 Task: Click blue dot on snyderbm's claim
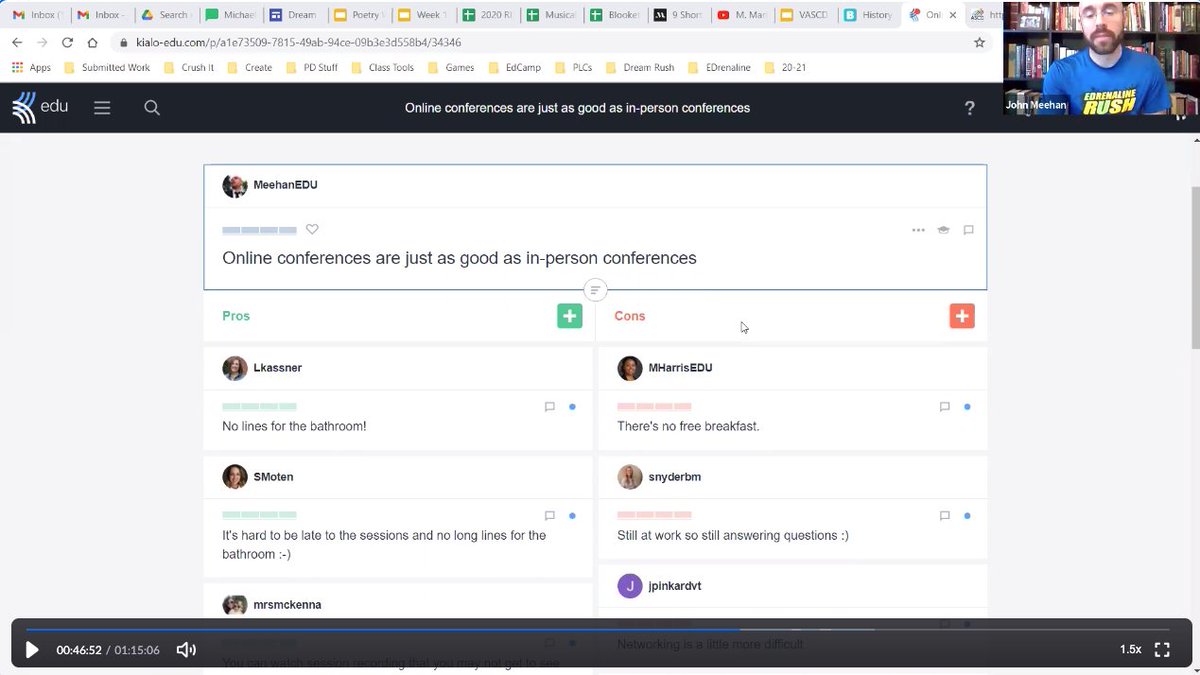tap(967, 516)
